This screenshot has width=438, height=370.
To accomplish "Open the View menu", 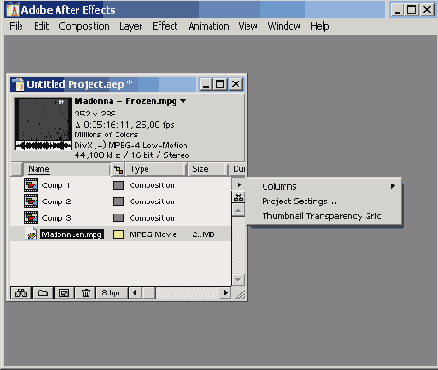I will coord(248,26).
